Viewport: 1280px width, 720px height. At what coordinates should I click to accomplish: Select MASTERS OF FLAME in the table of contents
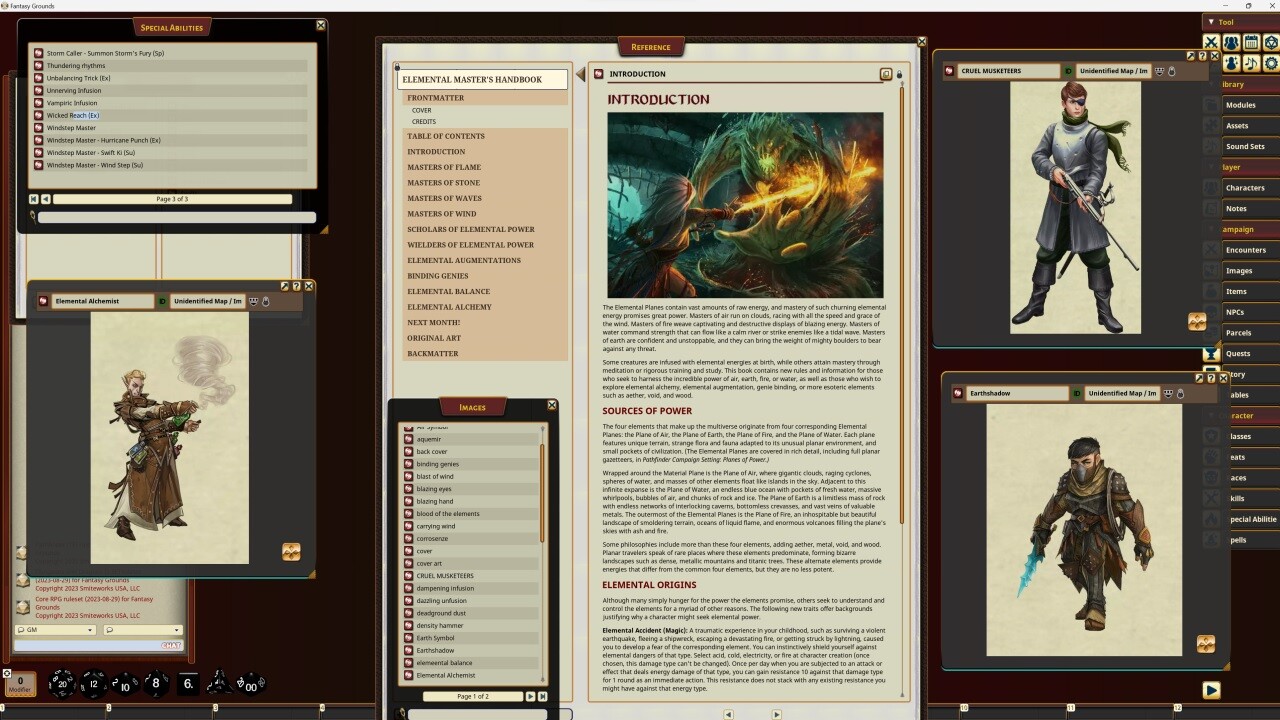(444, 167)
